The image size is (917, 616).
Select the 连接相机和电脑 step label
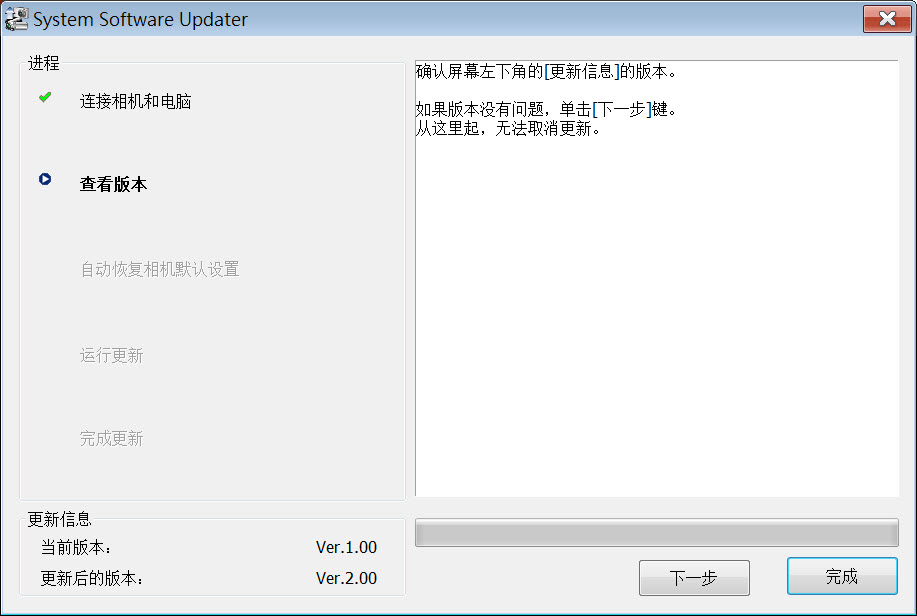(136, 101)
